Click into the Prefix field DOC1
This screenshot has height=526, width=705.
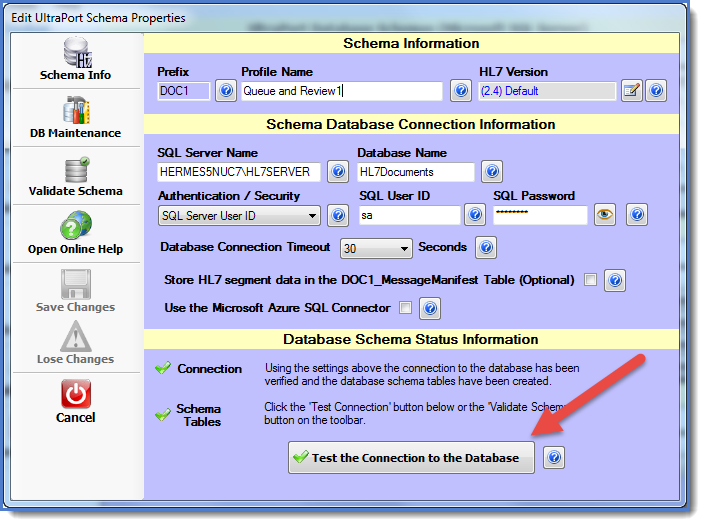click(x=183, y=91)
